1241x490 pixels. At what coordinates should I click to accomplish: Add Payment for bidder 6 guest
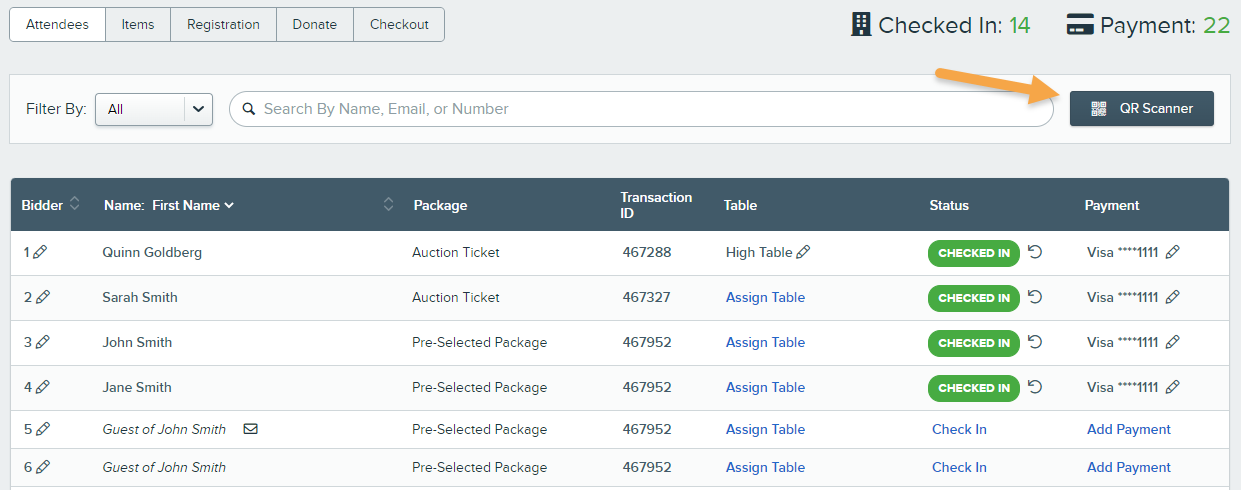click(1129, 468)
